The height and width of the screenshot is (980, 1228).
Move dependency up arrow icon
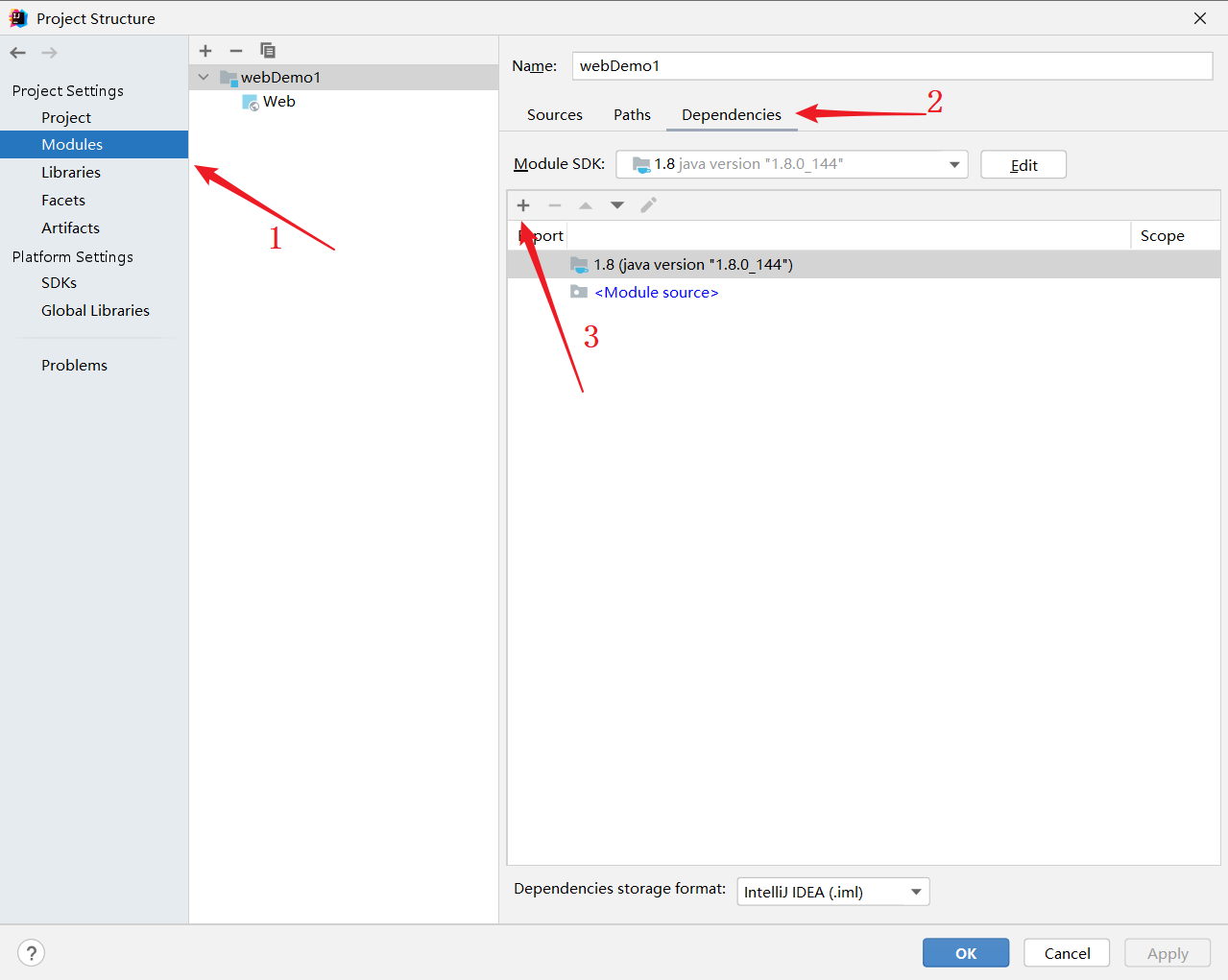click(x=586, y=205)
